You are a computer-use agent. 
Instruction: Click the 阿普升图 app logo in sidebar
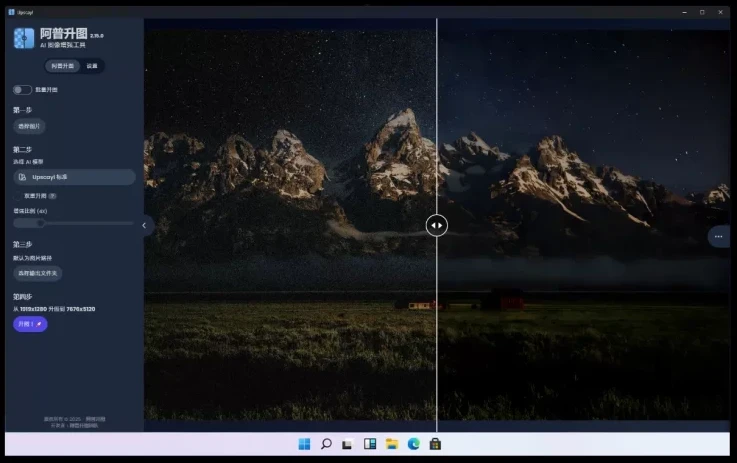(24, 38)
